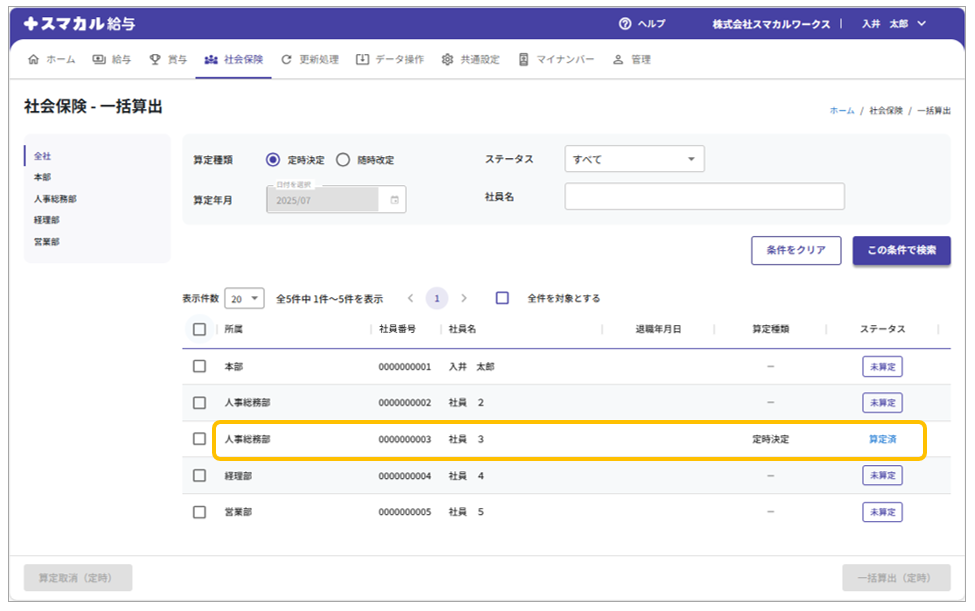Click the Help question mark icon
Image resolution: width=975 pixels, height=611 pixels.
click(625, 24)
